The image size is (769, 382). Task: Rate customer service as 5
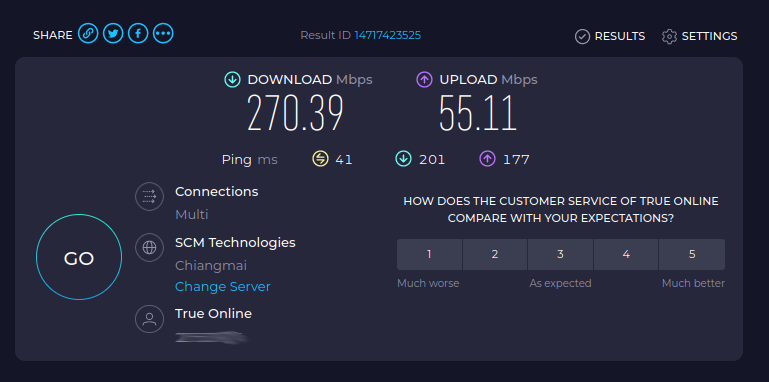tap(692, 255)
